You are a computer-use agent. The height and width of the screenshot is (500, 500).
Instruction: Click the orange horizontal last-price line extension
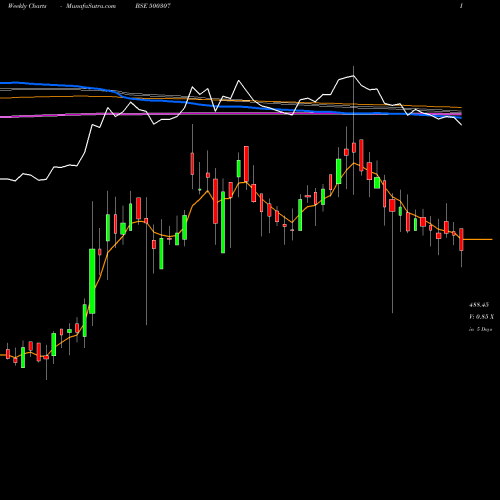pos(478,239)
